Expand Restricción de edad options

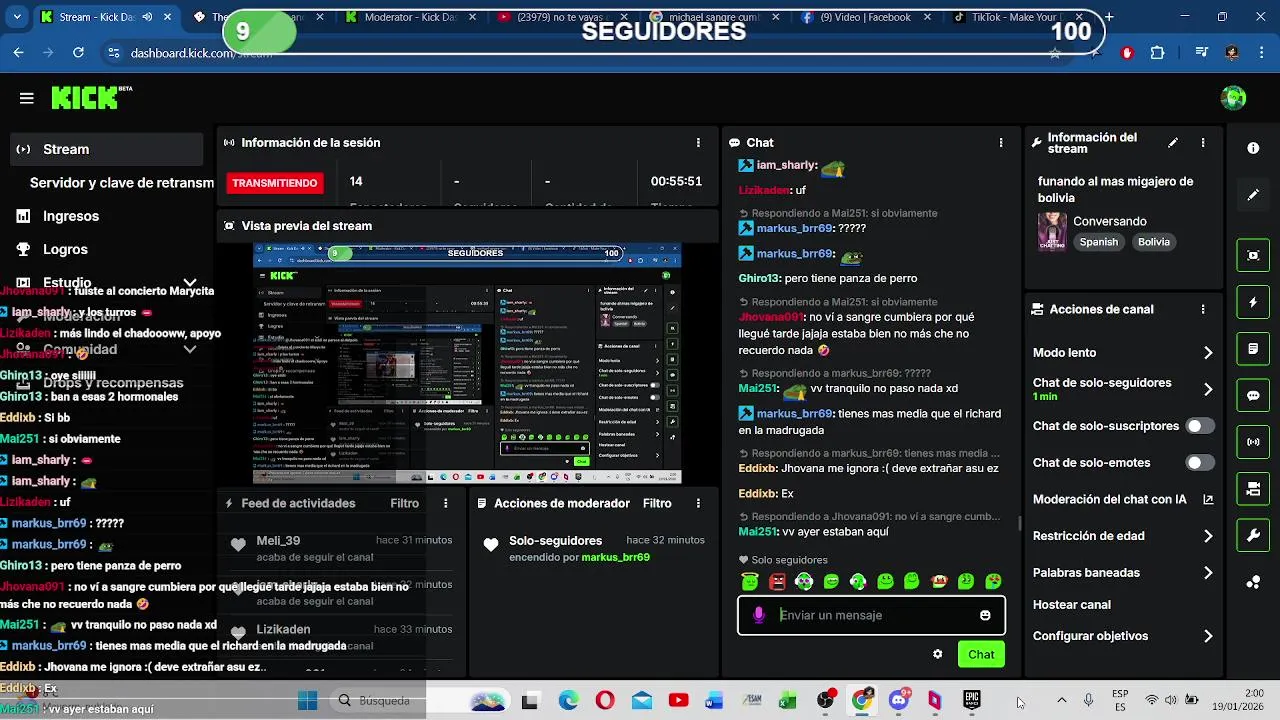1208,536
